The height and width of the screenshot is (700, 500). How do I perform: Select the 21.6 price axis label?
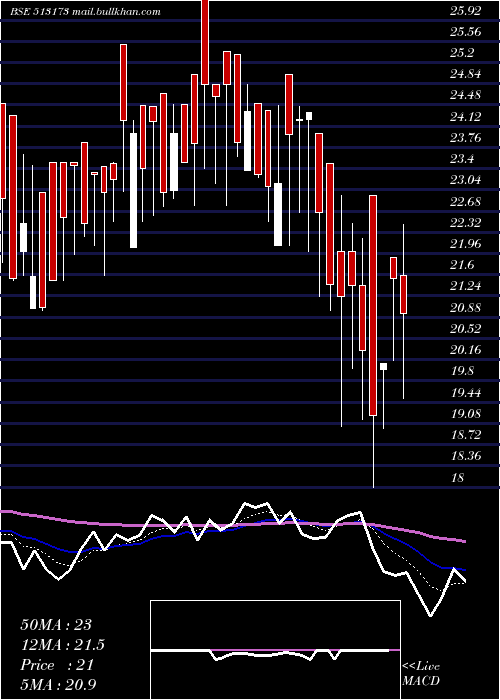pos(462,265)
